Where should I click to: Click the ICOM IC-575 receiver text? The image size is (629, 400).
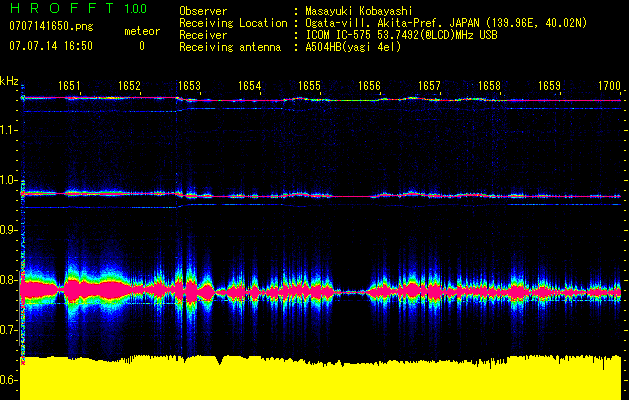pos(401,35)
